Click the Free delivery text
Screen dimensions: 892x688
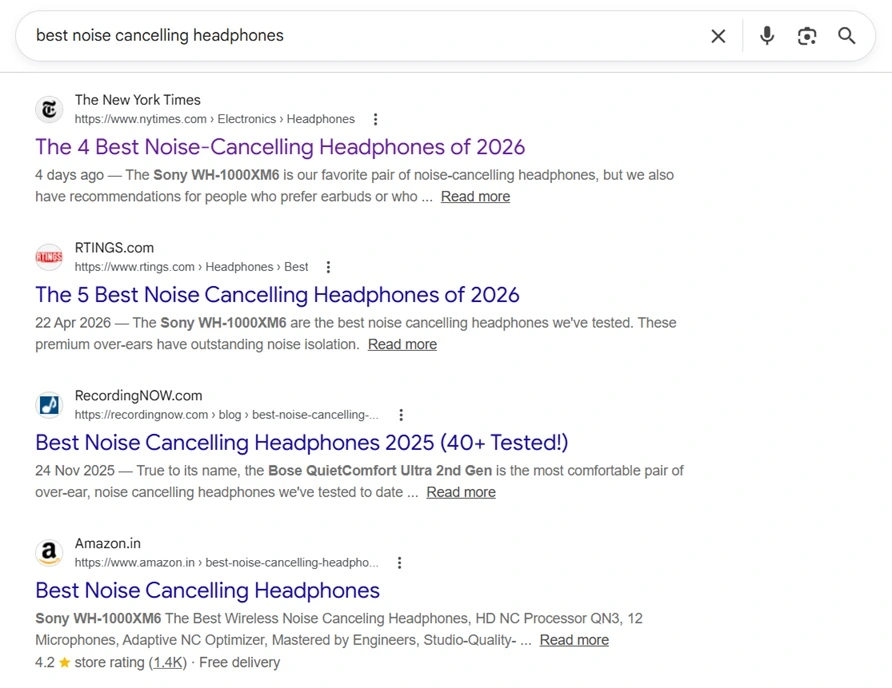239,662
